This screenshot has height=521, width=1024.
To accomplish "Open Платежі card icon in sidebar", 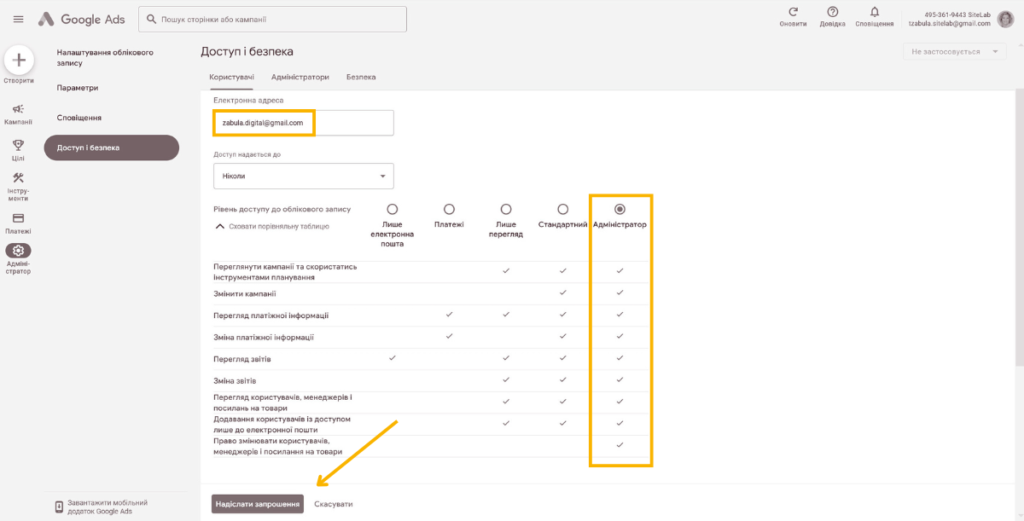I will [x=18, y=218].
